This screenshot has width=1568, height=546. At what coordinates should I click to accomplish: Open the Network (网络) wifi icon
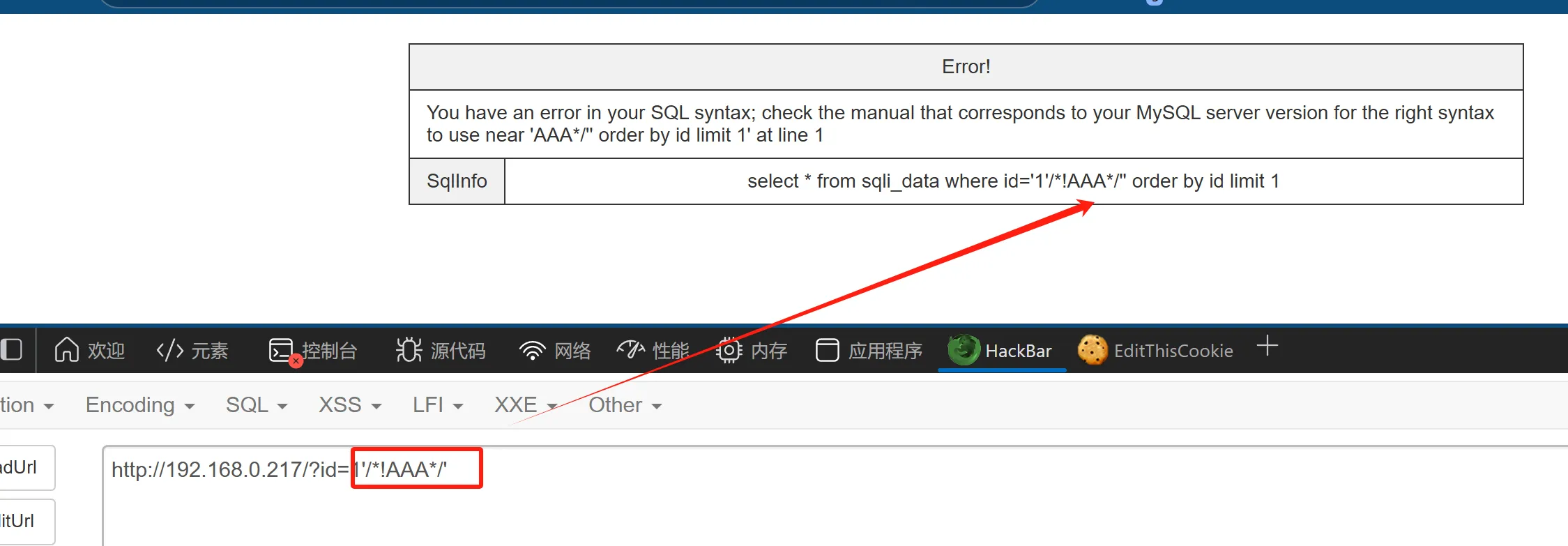[x=533, y=350]
